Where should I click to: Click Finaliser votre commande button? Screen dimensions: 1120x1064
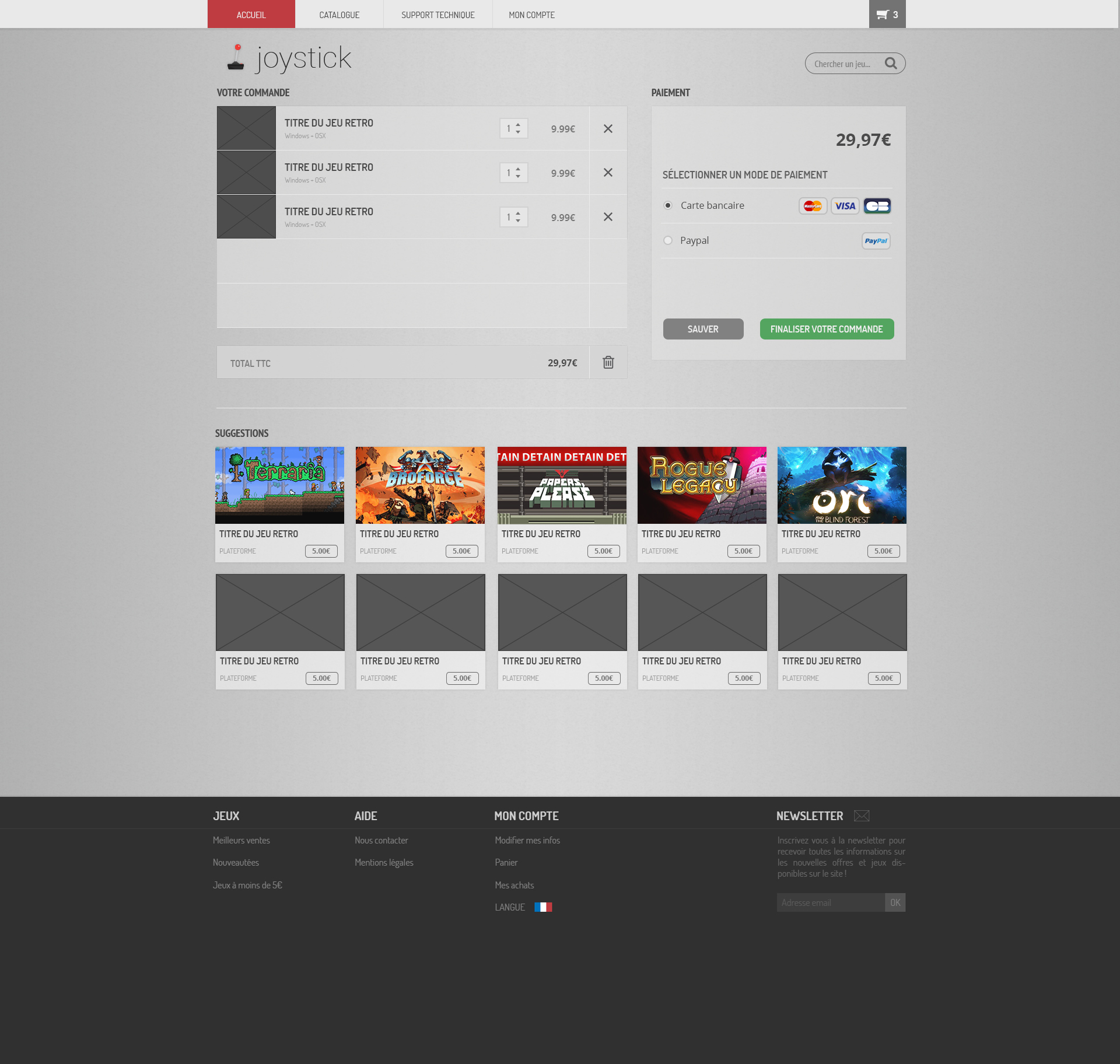click(826, 329)
